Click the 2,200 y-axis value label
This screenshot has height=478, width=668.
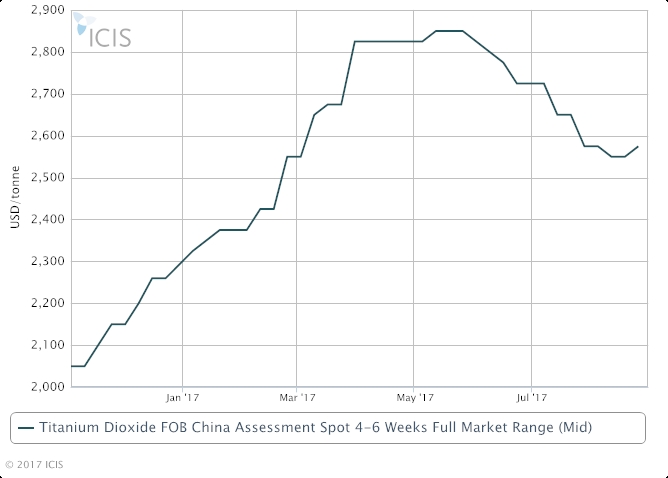[49, 303]
